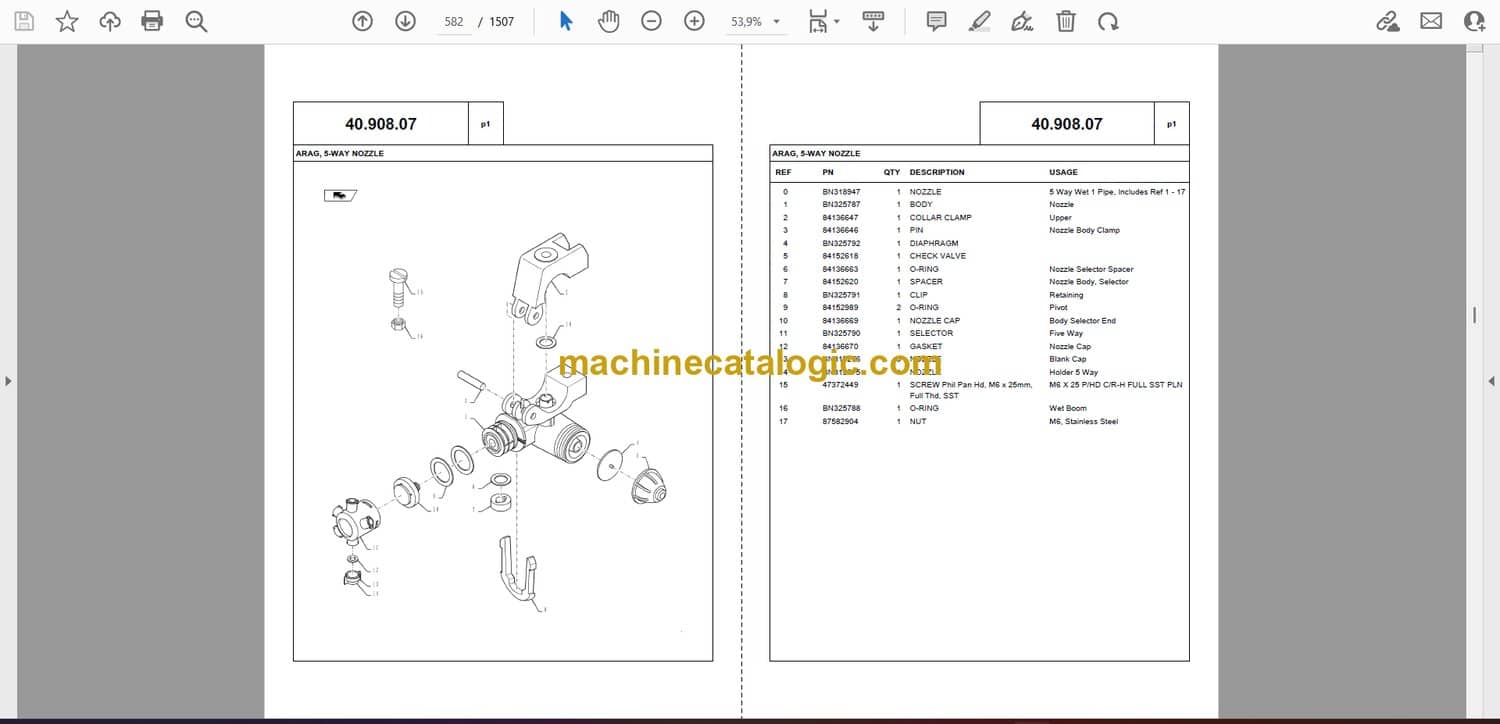This screenshot has width=1500, height=724.
Task: Click the 'Five Way' usage text
Action: [1066, 333]
